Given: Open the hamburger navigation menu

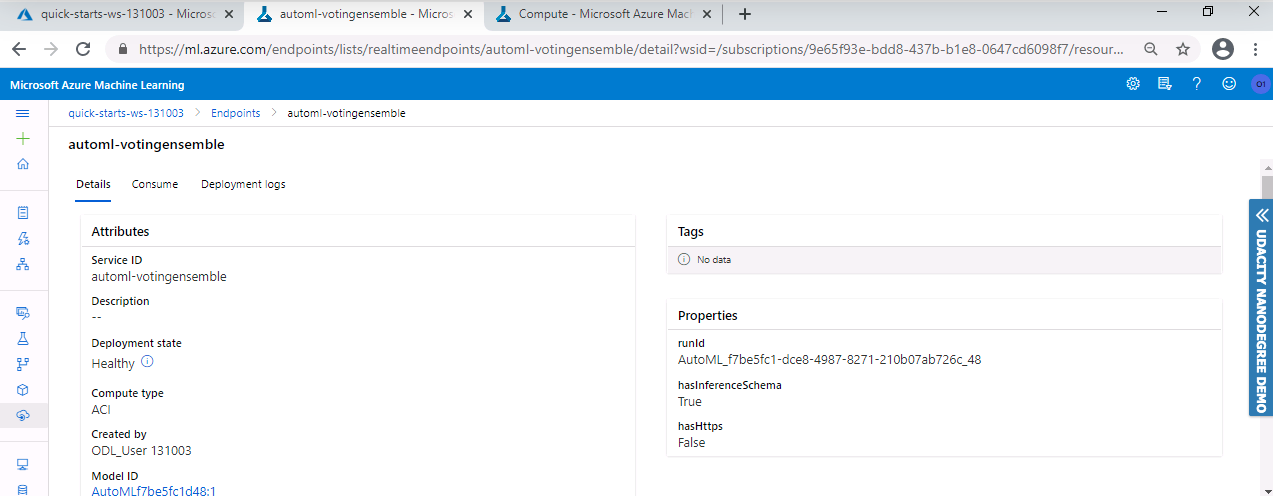Looking at the screenshot, I should coord(23,114).
